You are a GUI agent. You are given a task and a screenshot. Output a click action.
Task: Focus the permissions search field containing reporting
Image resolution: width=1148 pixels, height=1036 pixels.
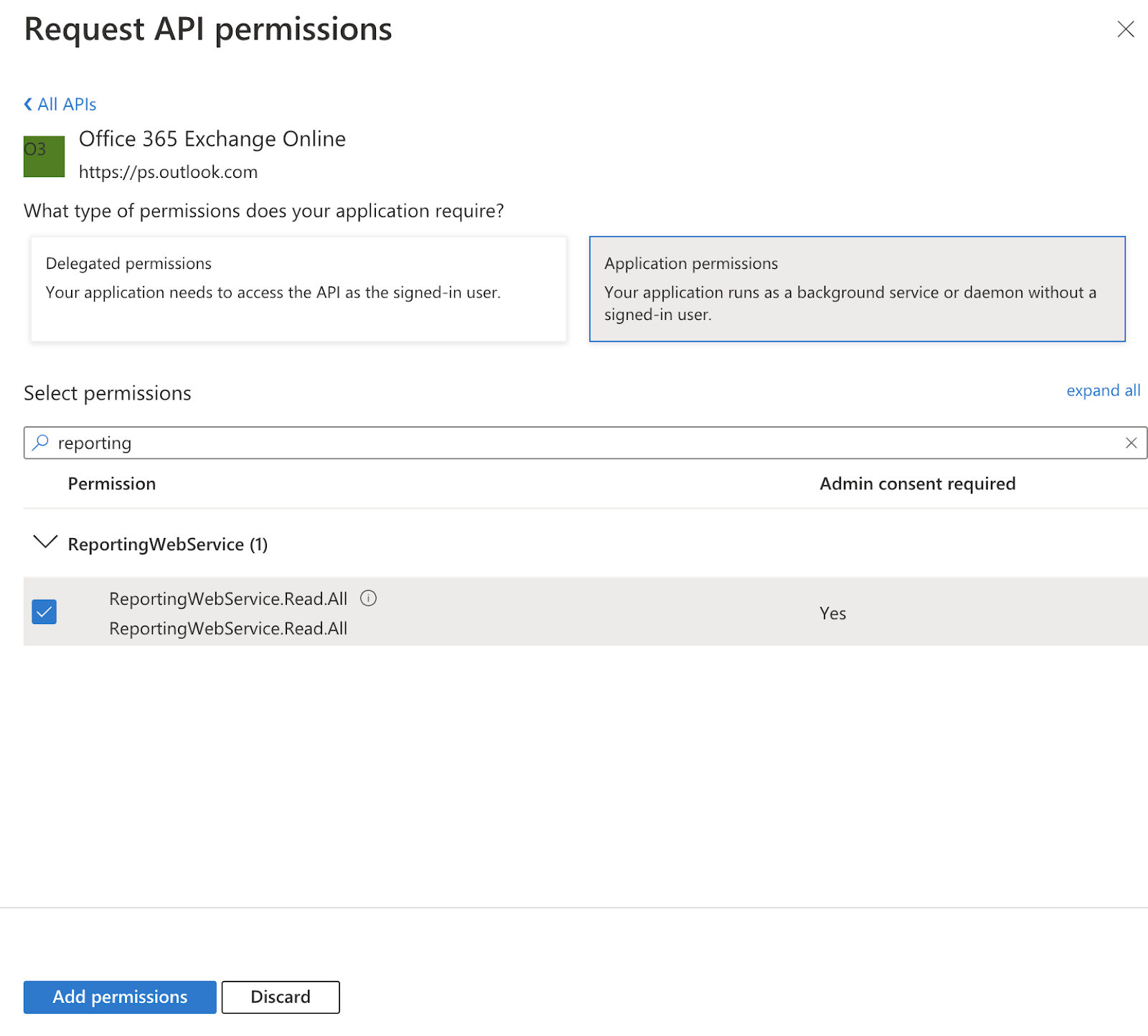[x=585, y=443]
